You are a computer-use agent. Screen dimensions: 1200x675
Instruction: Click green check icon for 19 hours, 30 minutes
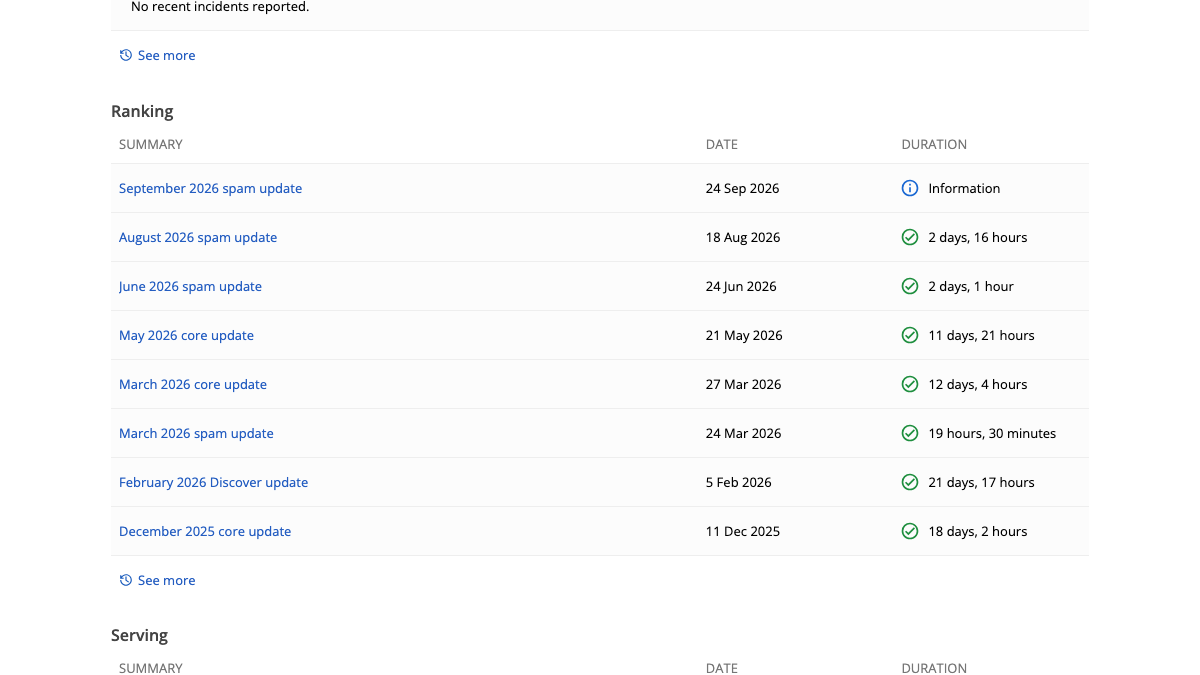point(910,433)
